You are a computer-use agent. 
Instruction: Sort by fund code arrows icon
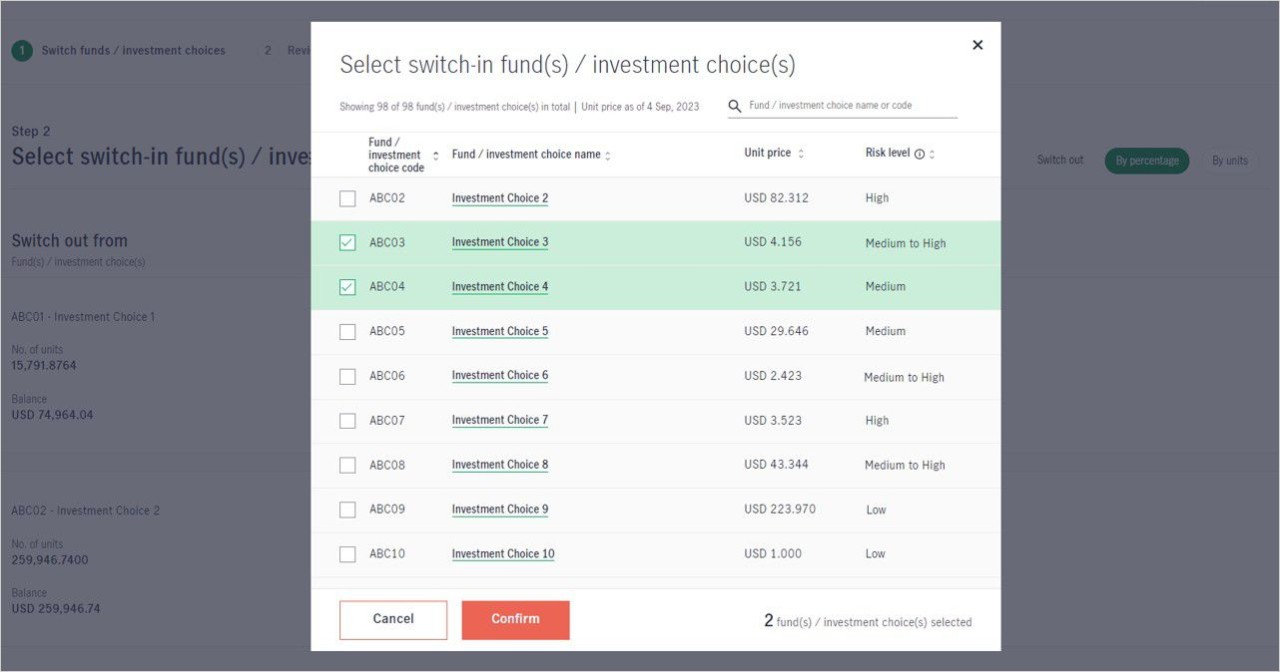[435, 156]
